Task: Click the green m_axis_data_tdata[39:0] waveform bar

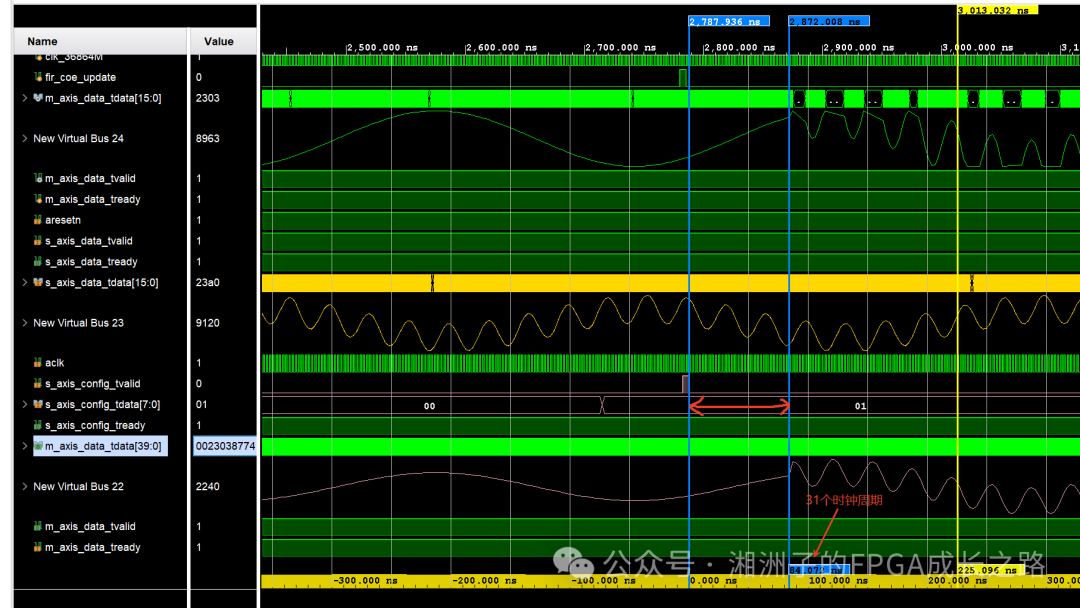Action: 671,447
